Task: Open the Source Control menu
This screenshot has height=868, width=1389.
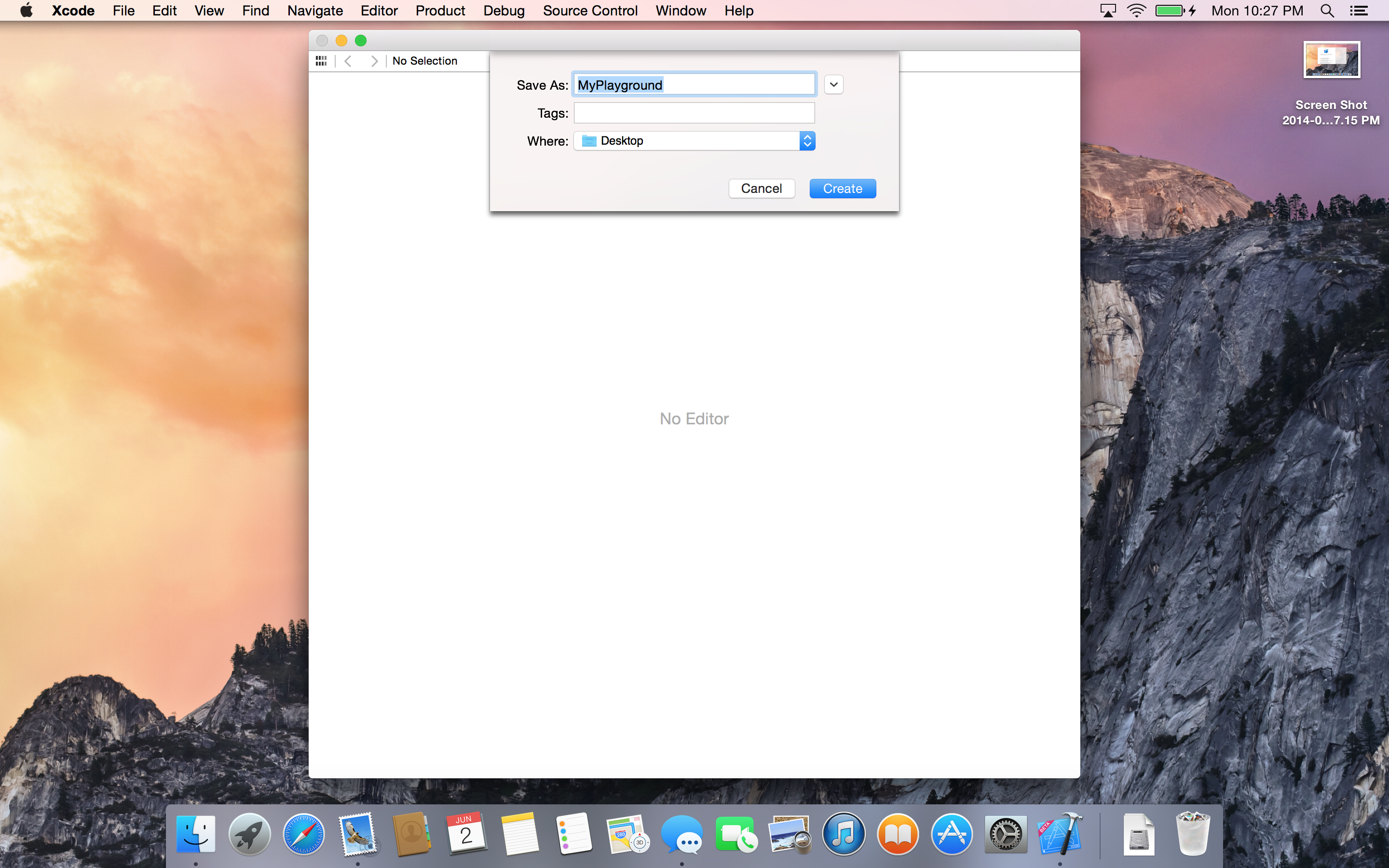Action: 590,11
